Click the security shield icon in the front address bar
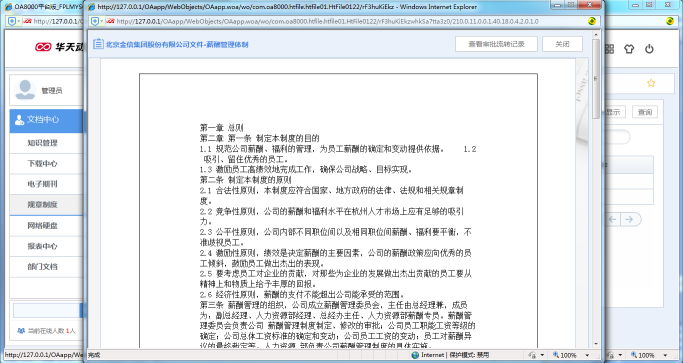Image resolution: width=683 pixels, height=363 pixels. 95,21
